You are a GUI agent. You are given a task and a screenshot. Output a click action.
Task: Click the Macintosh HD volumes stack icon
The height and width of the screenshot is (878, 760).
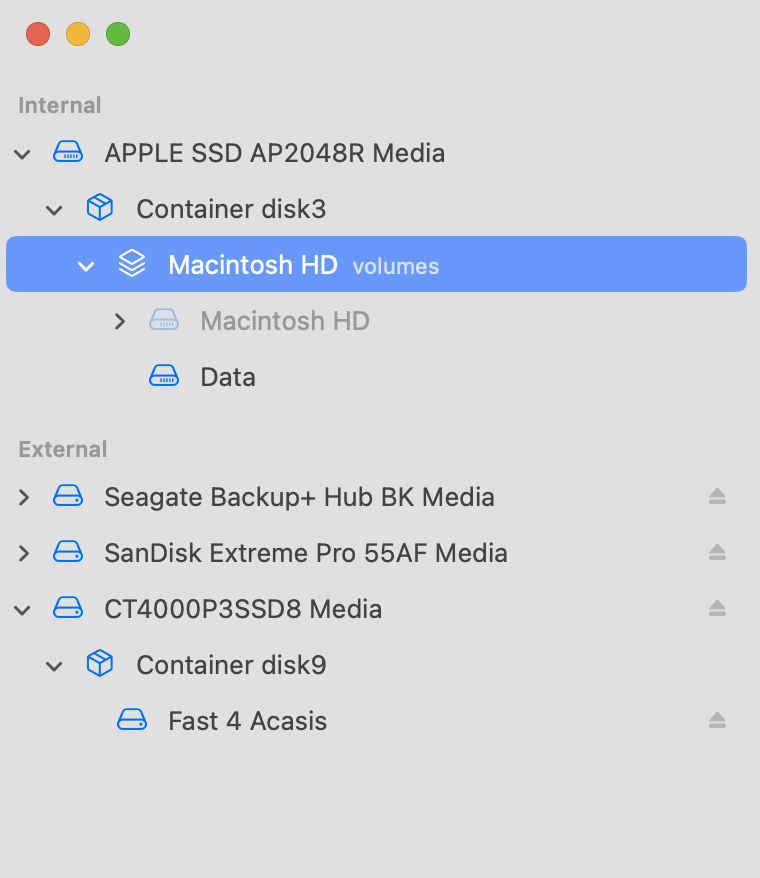click(x=131, y=265)
